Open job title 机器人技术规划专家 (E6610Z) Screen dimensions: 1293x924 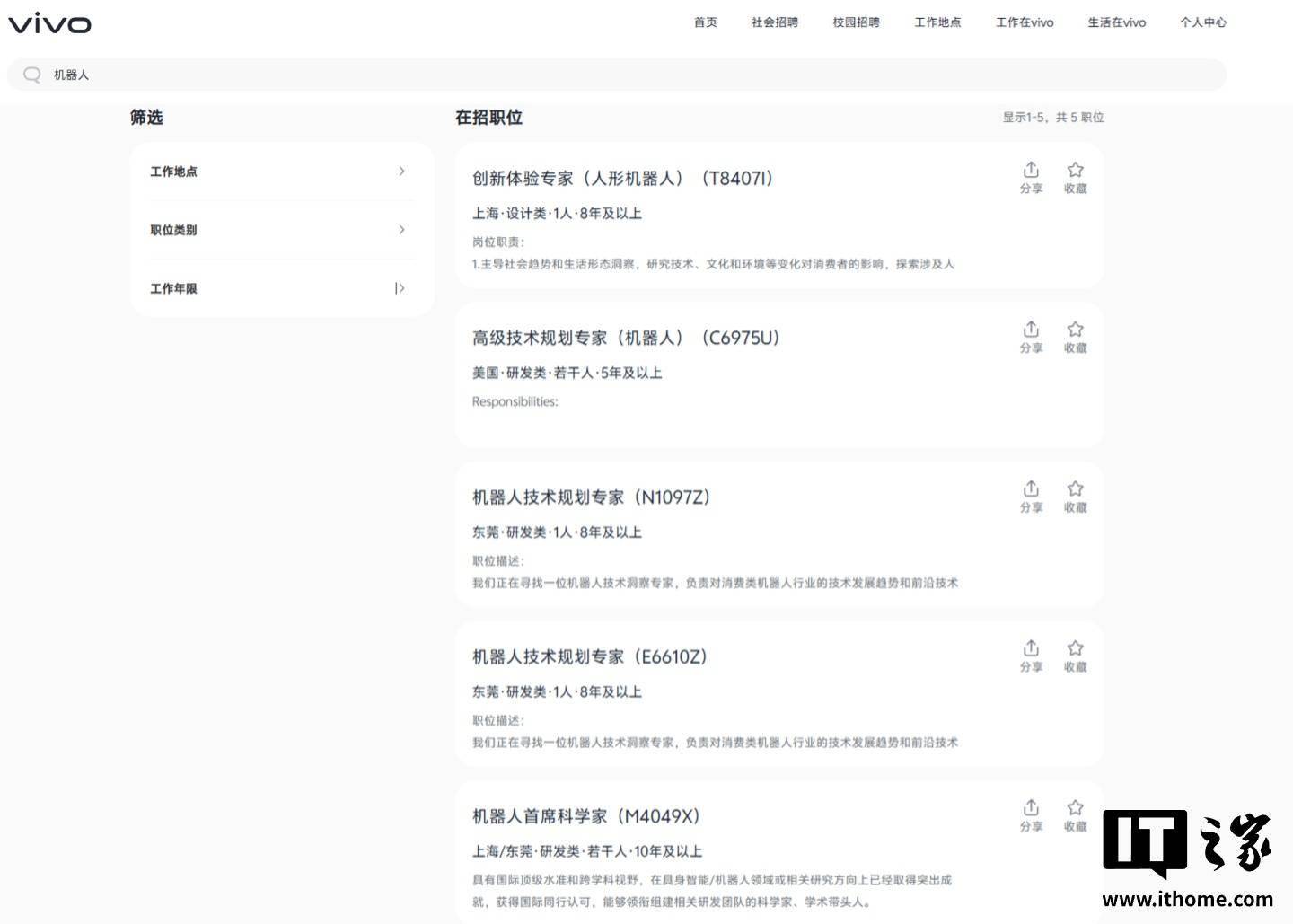click(590, 656)
